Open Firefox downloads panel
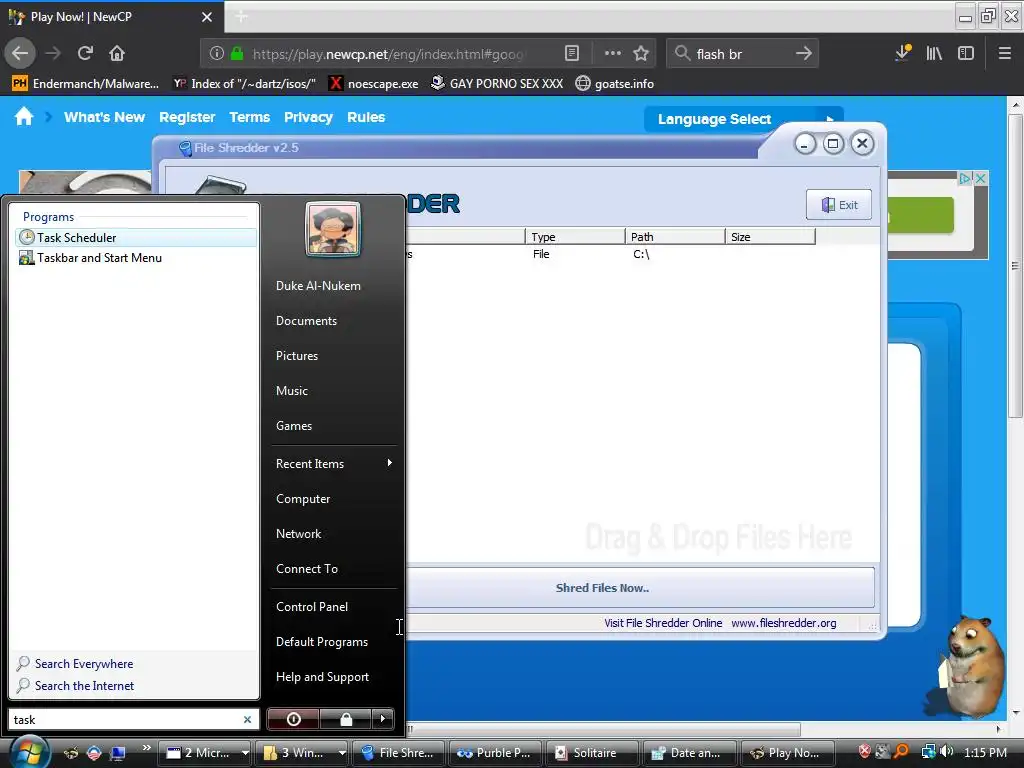The width and height of the screenshot is (1024, 768). click(903, 54)
